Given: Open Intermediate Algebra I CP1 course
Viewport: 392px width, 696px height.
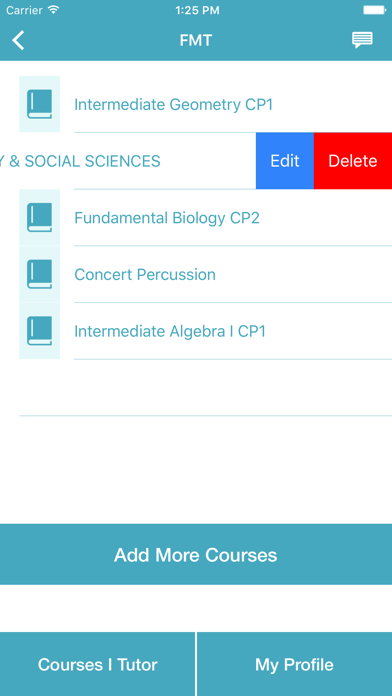Looking at the screenshot, I should pyautogui.click(x=170, y=331).
